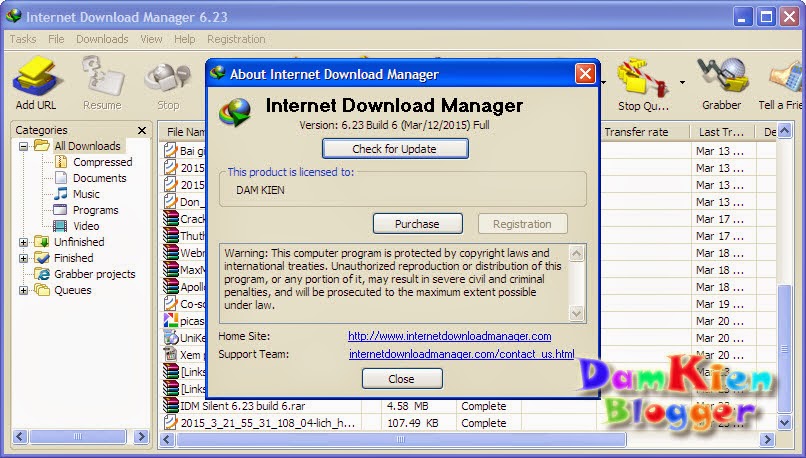Click the 4.58 MB size cell
The image size is (806, 458).
(407, 406)
